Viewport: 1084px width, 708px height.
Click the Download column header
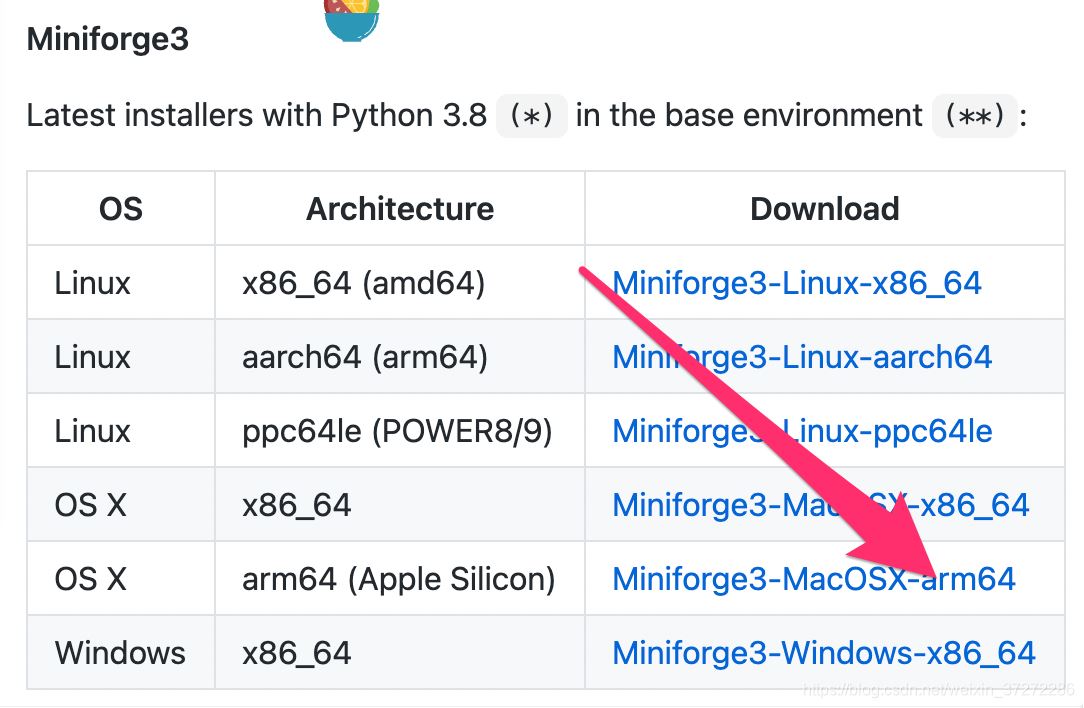[x=824, y=209]
